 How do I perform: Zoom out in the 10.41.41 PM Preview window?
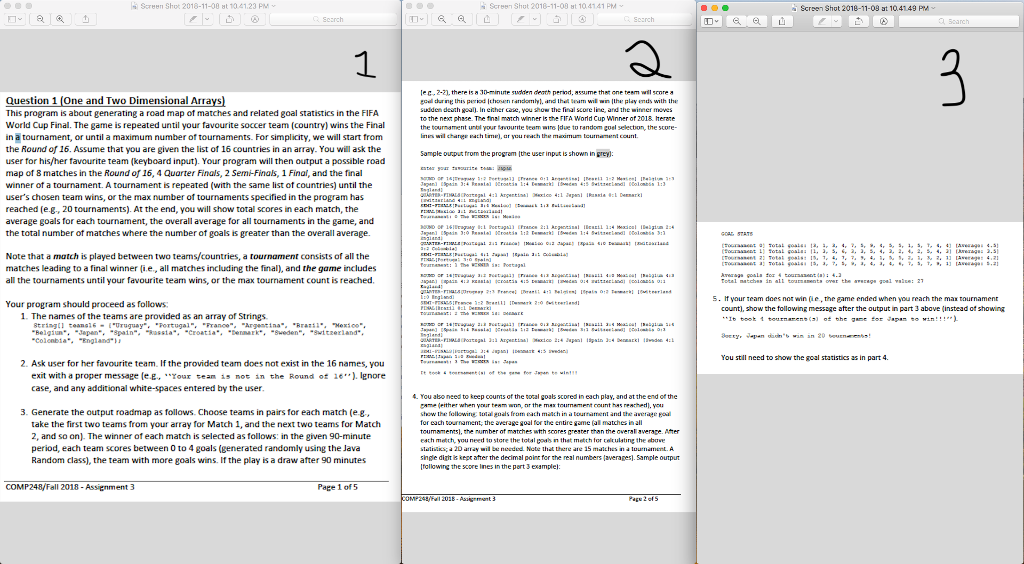tap(442, 20)
